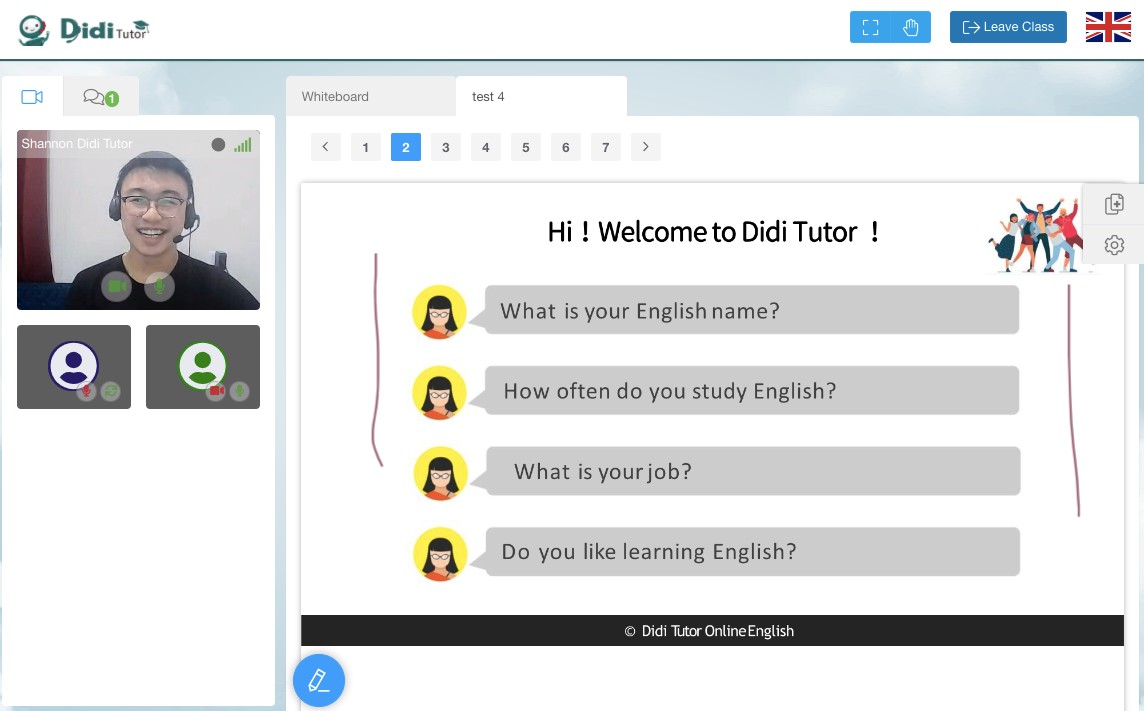
Task: Click the add document icon
Action: coord(1114,204)
